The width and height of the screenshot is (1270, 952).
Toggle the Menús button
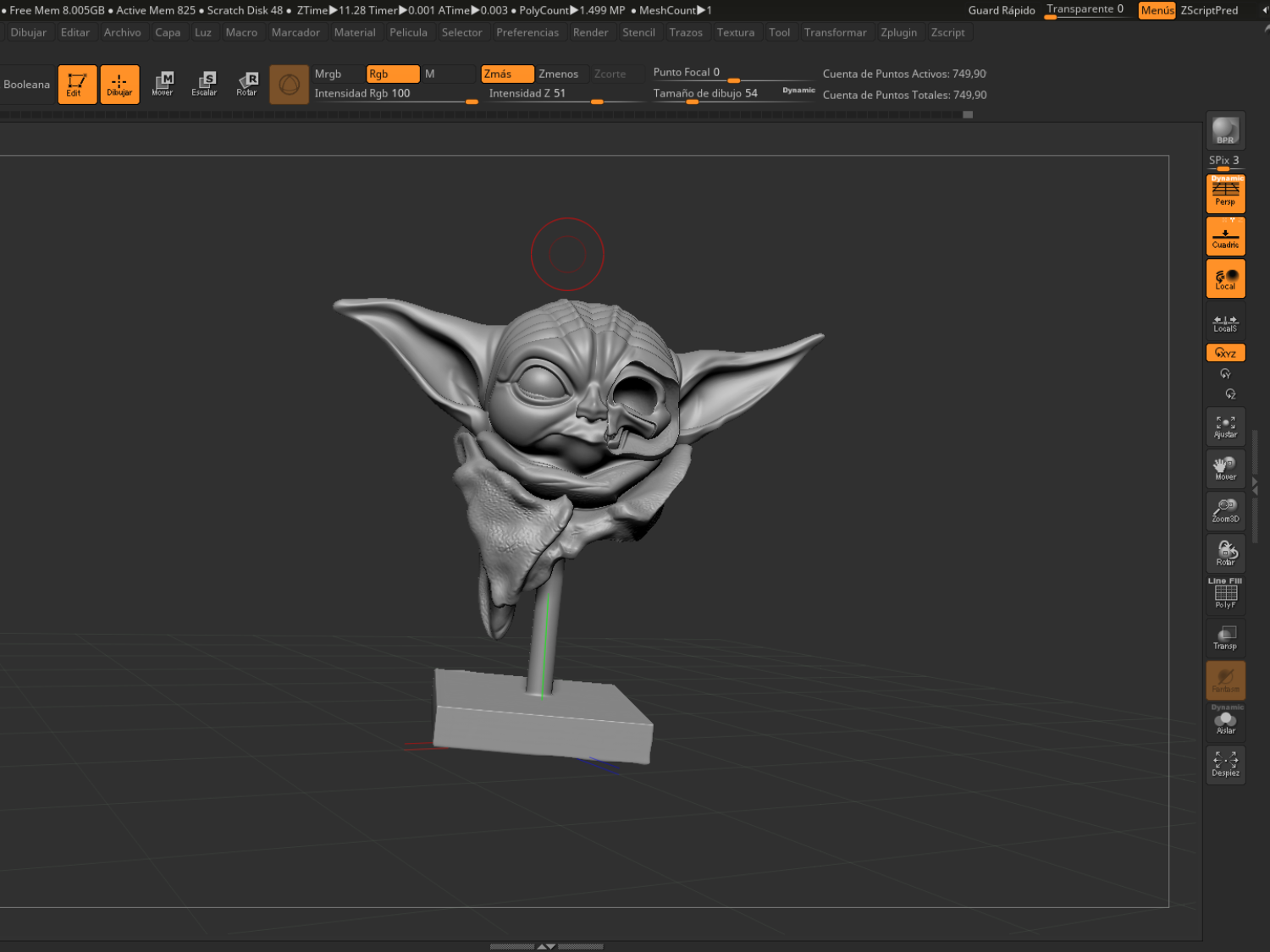1157,10
